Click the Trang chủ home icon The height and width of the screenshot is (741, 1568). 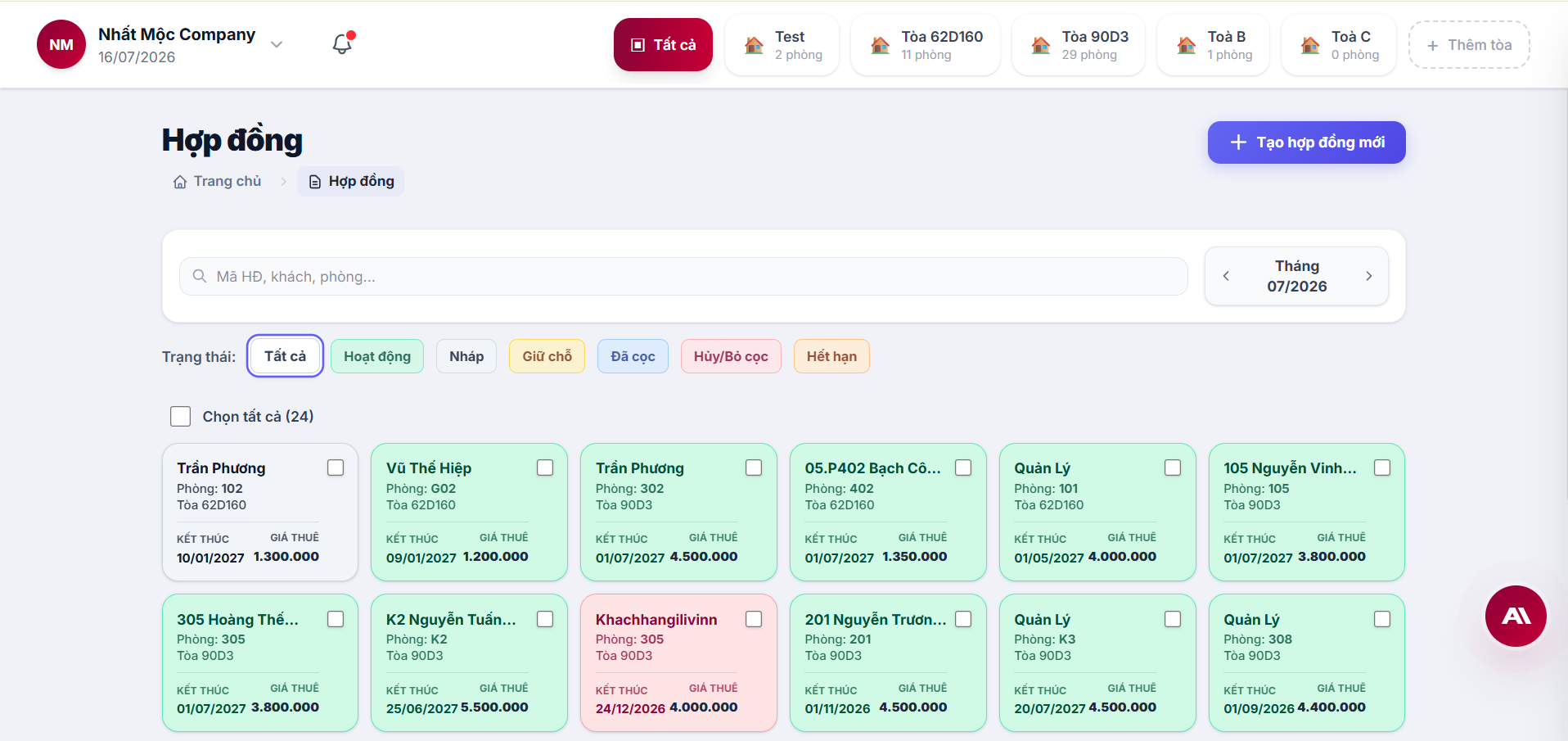click(x=180, y=182)
